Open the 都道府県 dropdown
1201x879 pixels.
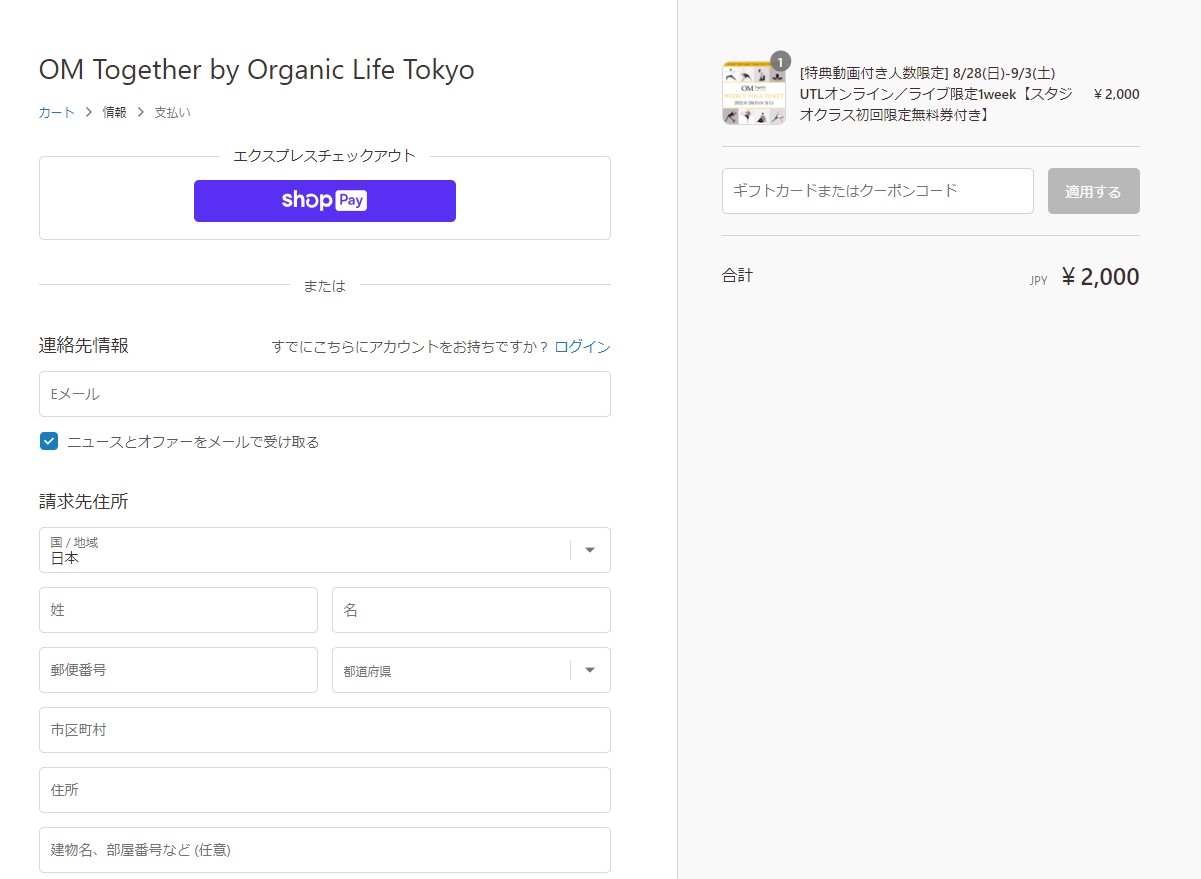[471, 670]
